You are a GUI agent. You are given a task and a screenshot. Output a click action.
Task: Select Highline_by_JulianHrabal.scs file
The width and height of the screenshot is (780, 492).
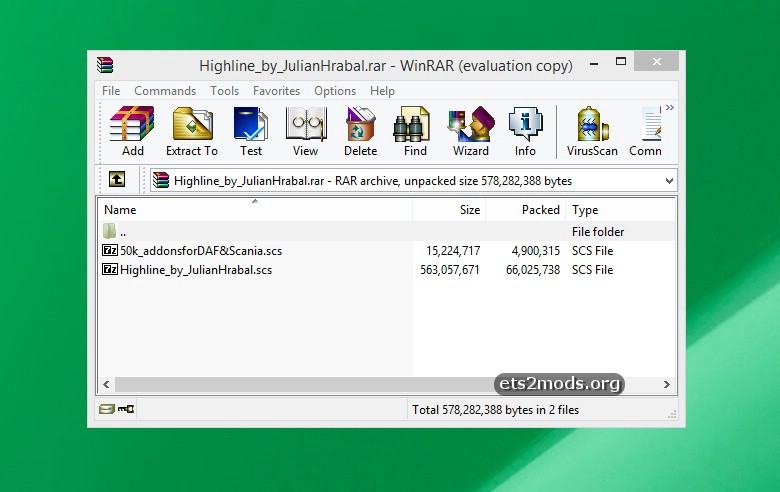click(196, 270)
